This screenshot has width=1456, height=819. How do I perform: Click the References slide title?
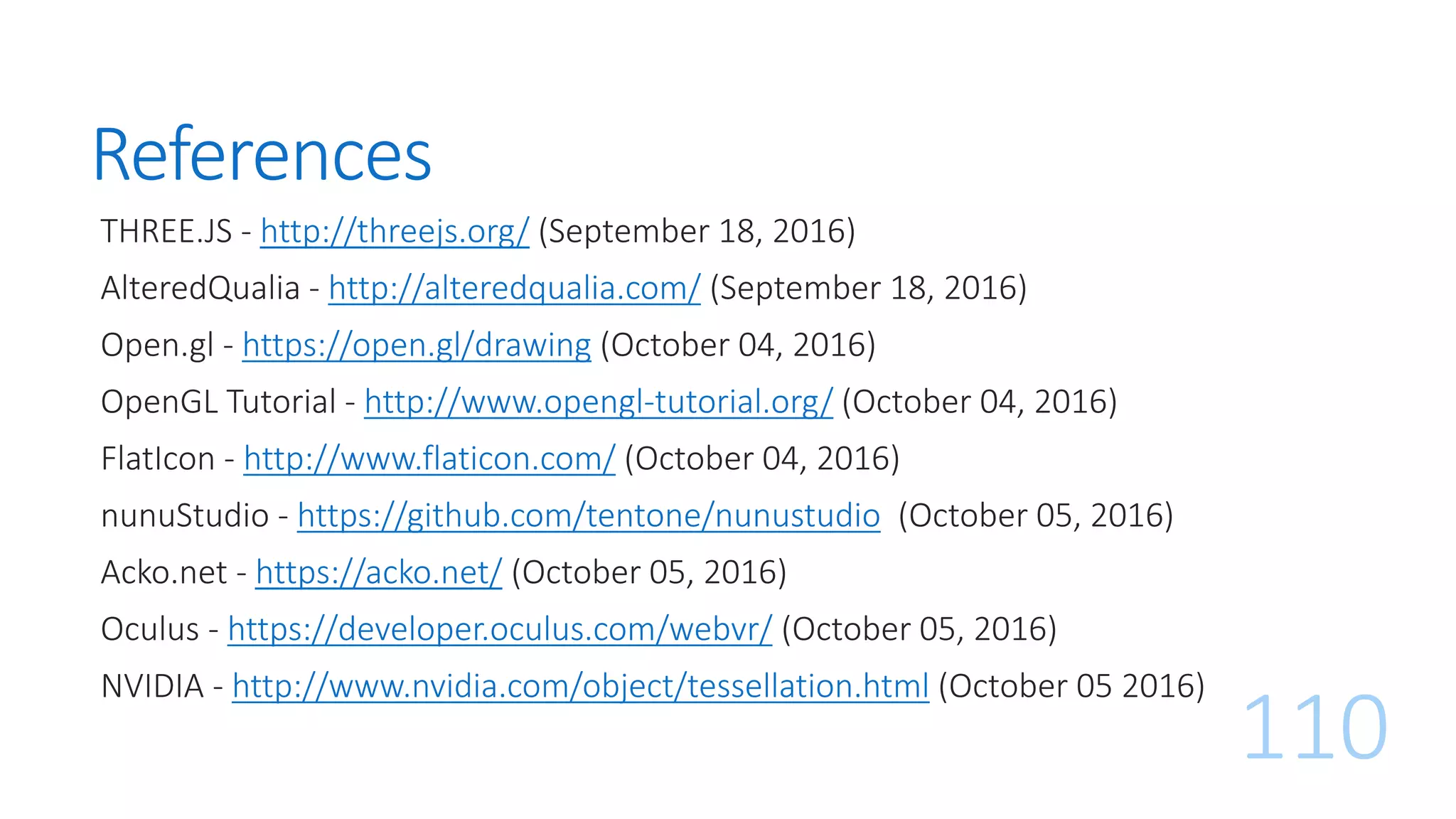(x=262, y=155)
